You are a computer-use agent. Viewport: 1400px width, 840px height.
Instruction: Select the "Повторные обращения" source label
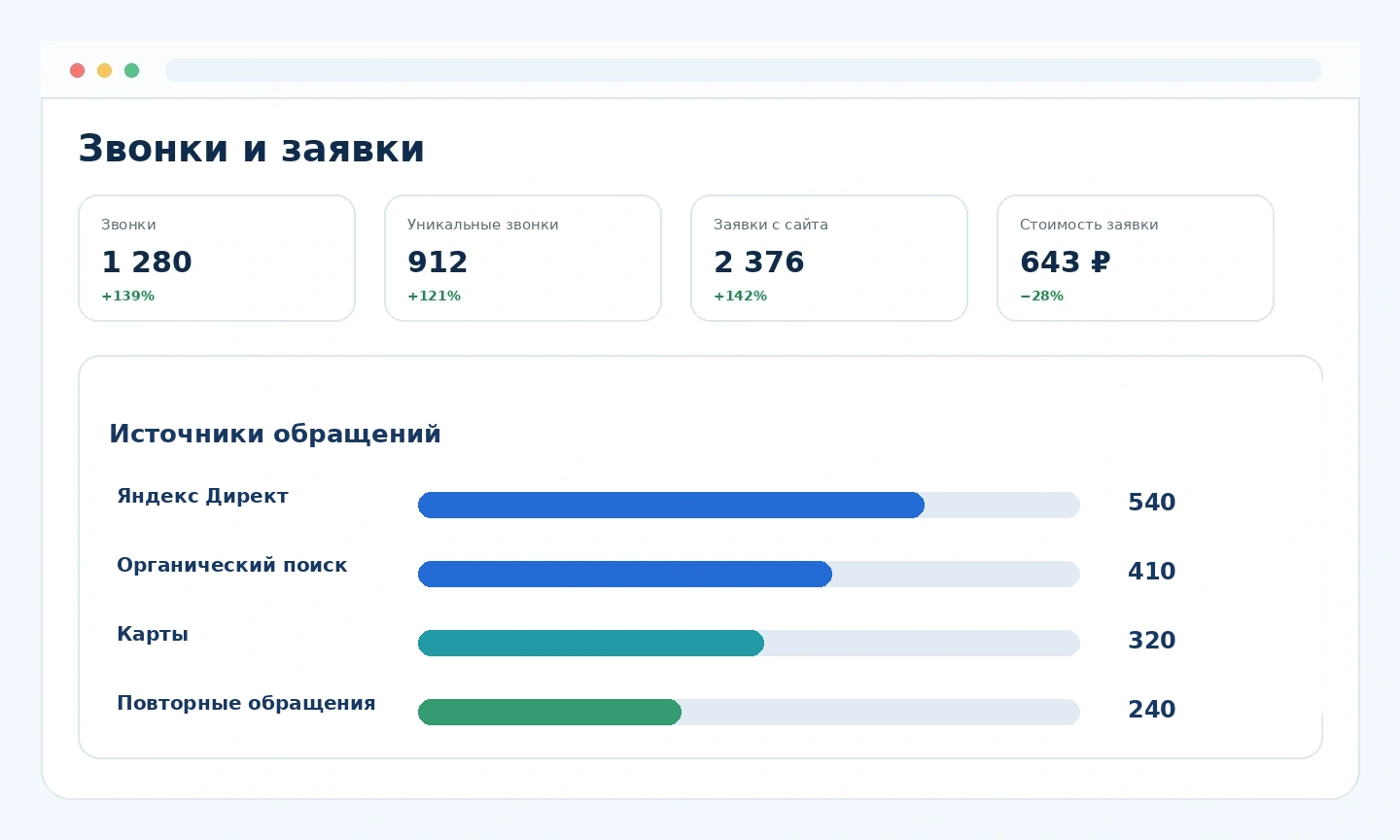pyautogui.click(x=246, y=703)
